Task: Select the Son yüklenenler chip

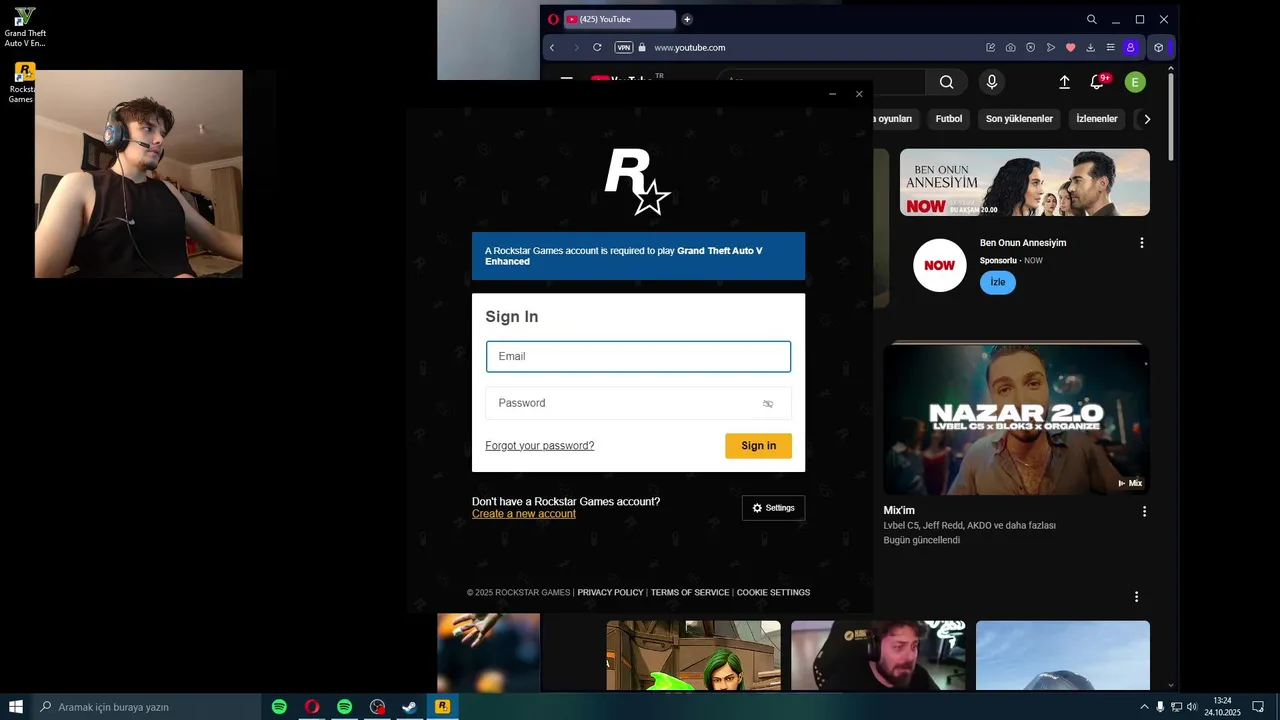Action: 1019,119
